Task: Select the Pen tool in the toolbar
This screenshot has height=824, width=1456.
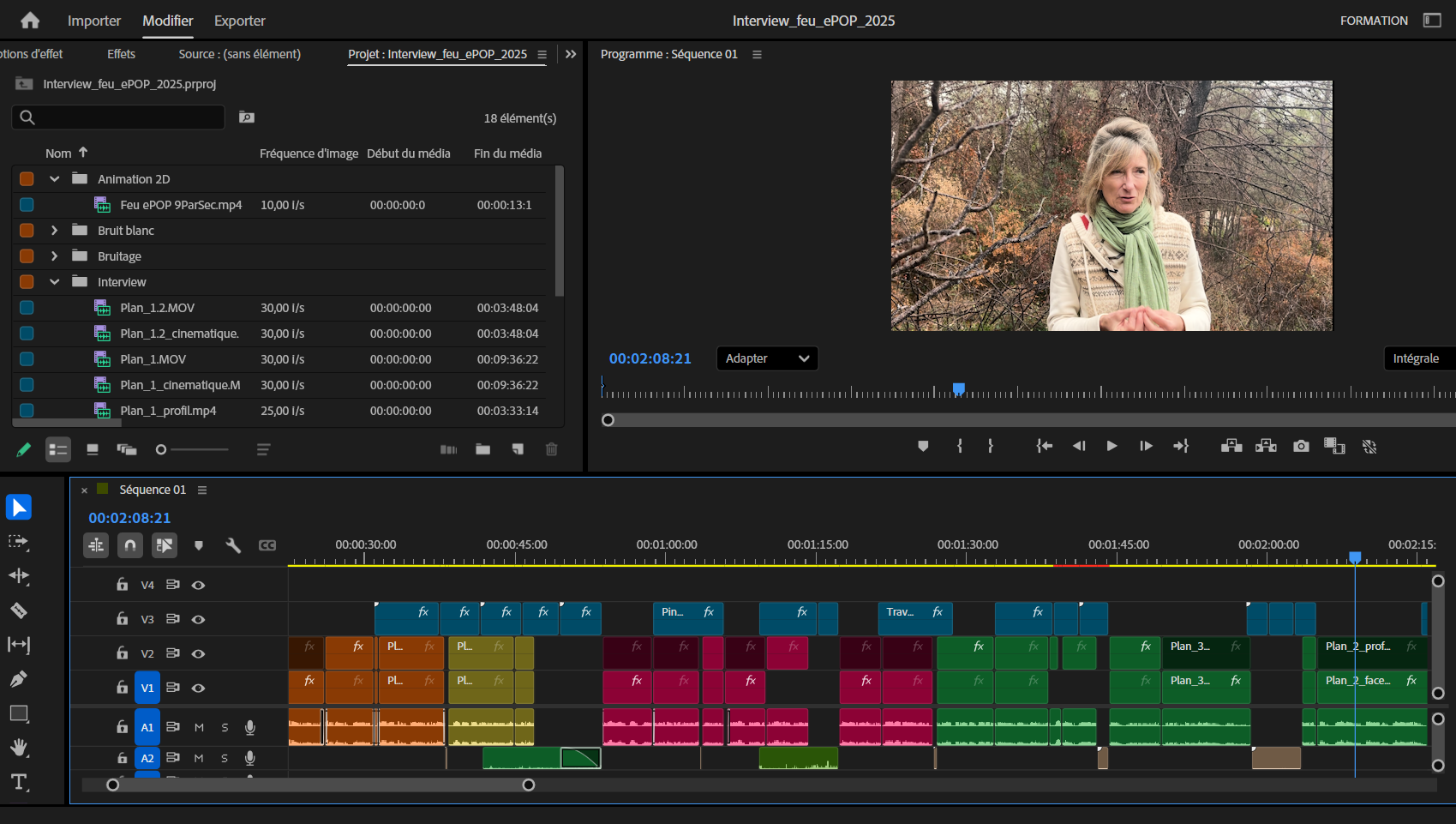Action: [x=19, y=678]
